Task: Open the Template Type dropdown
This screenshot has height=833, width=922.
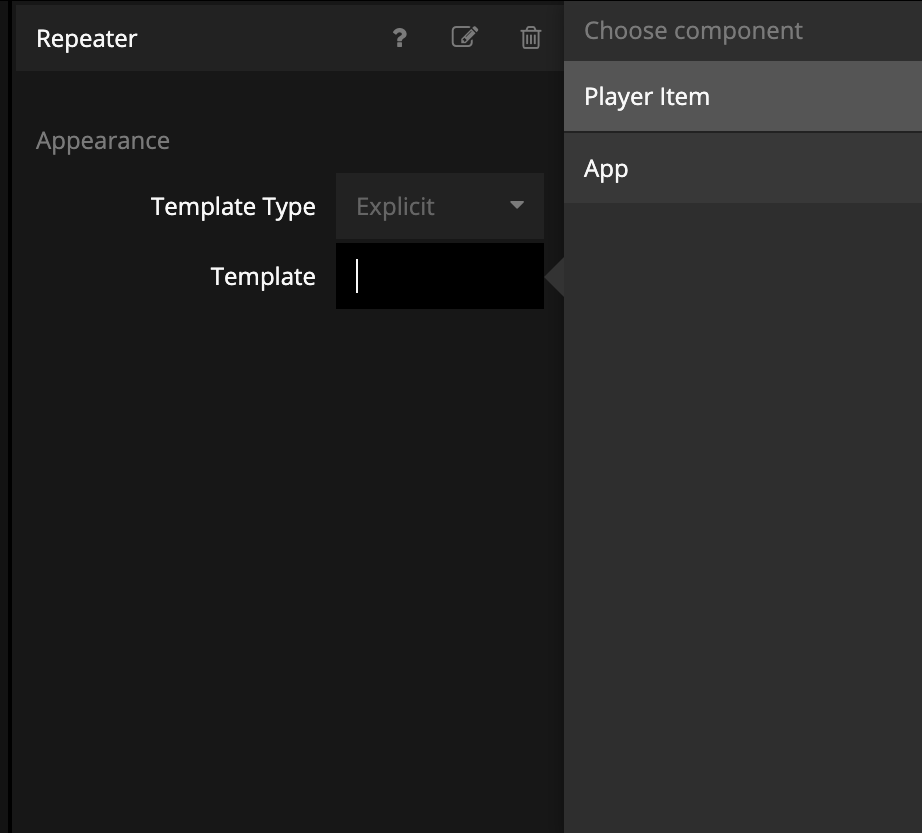Action: coord(440,206)
